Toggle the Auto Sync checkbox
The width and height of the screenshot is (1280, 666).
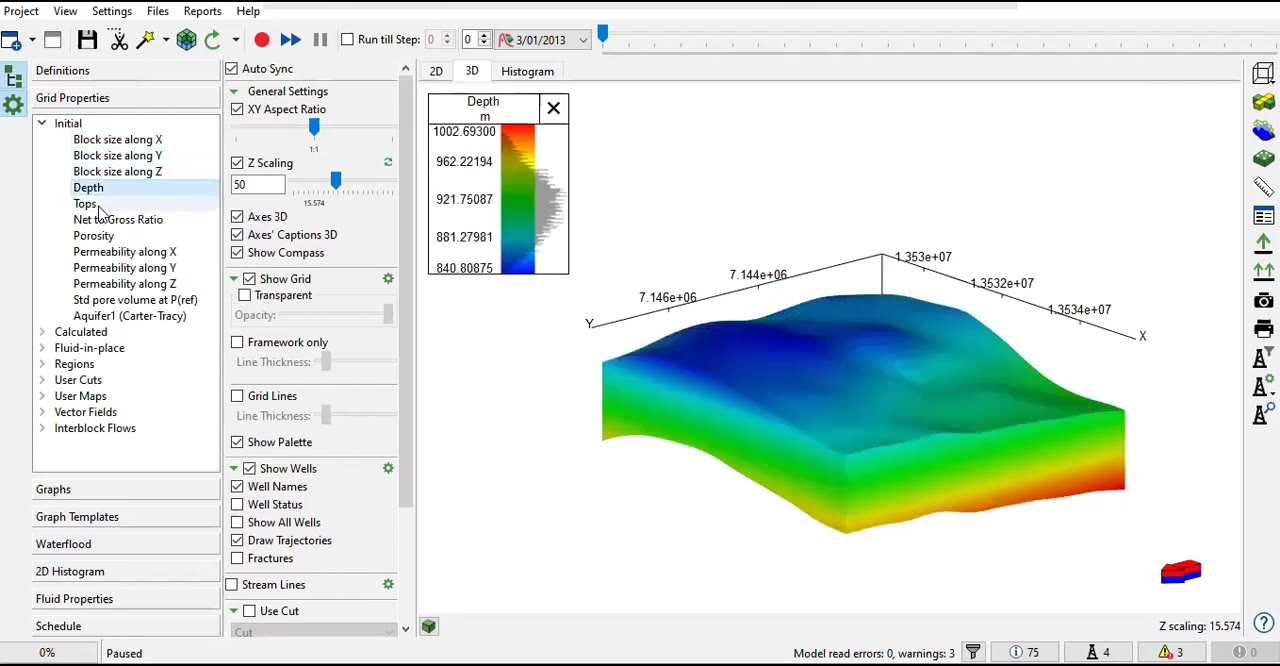(x=232, y=69)
